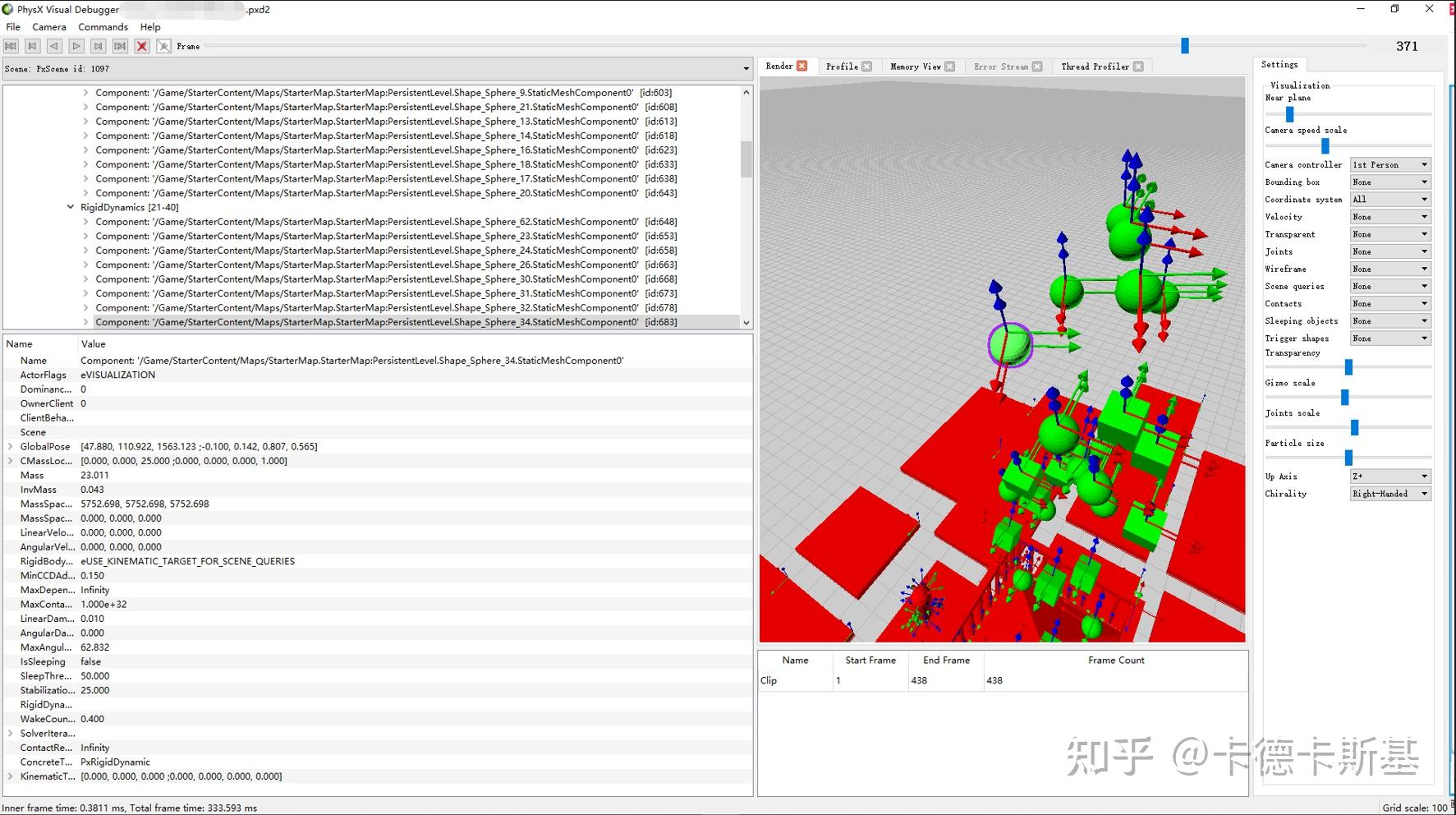The height and width of the screenshot is (815, 1456).
Task: Open the Coordinate system dropdown
Action: [1390, 200]
